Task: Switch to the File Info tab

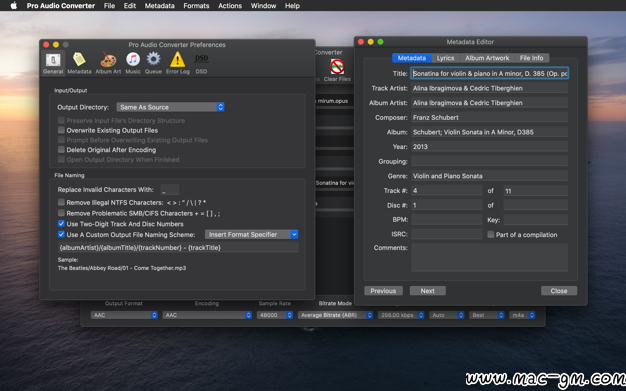Action: (531, 58)
